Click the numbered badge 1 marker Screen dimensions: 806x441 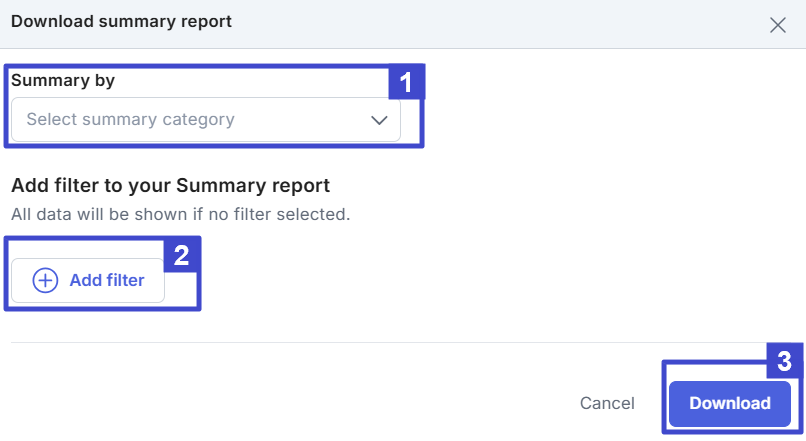[x=406, y=82]
